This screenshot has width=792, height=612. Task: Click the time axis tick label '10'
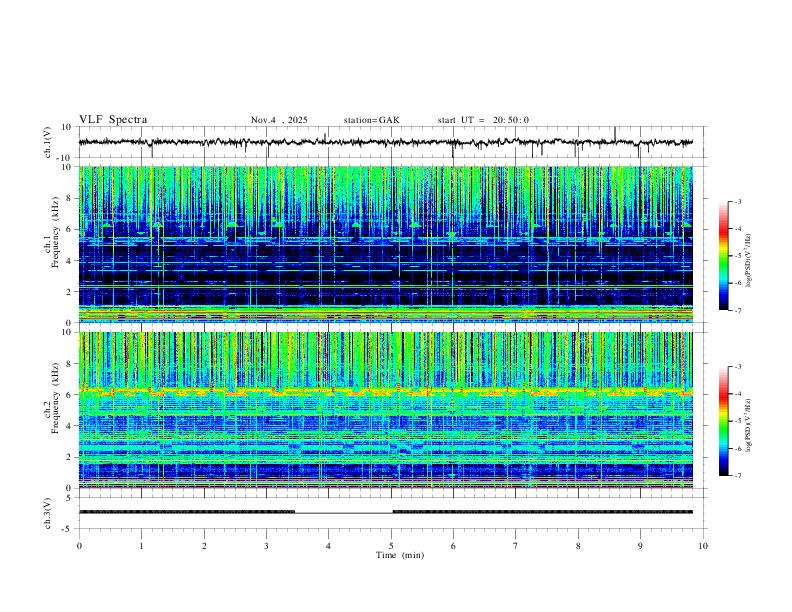pos(703,546)
